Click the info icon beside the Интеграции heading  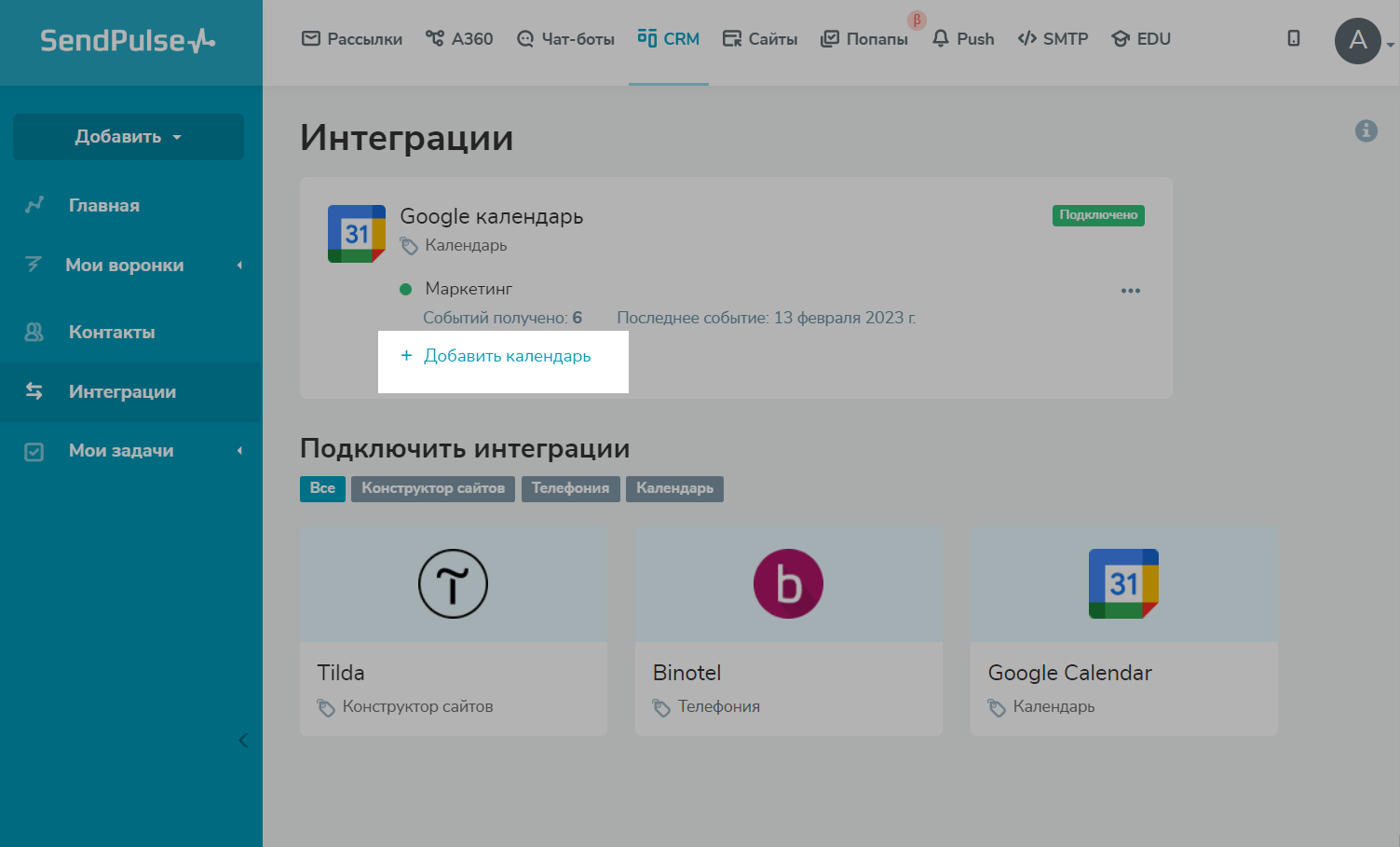[1366, 130]
